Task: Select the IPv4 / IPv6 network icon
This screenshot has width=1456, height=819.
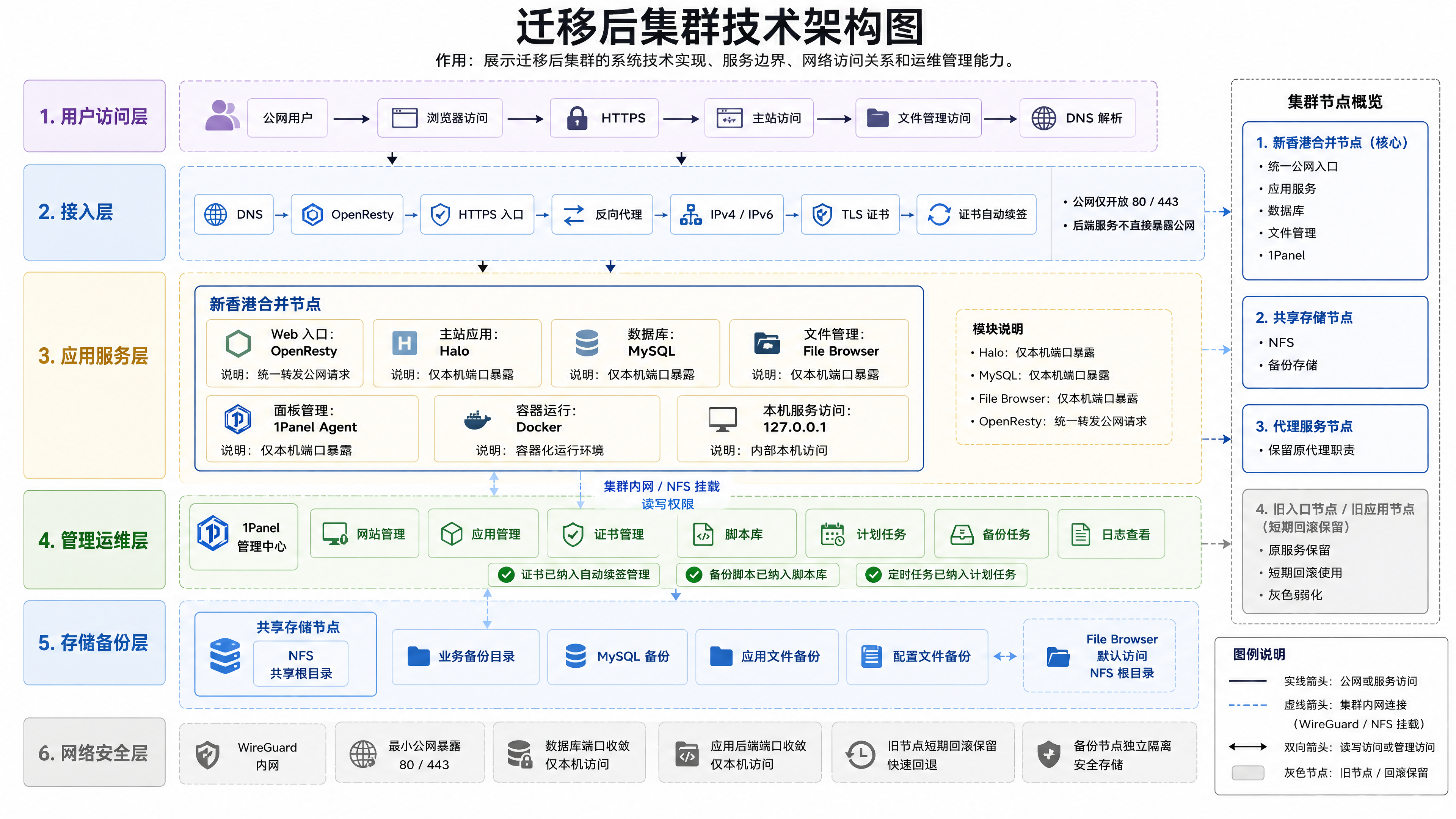Action: coord(691,215)
